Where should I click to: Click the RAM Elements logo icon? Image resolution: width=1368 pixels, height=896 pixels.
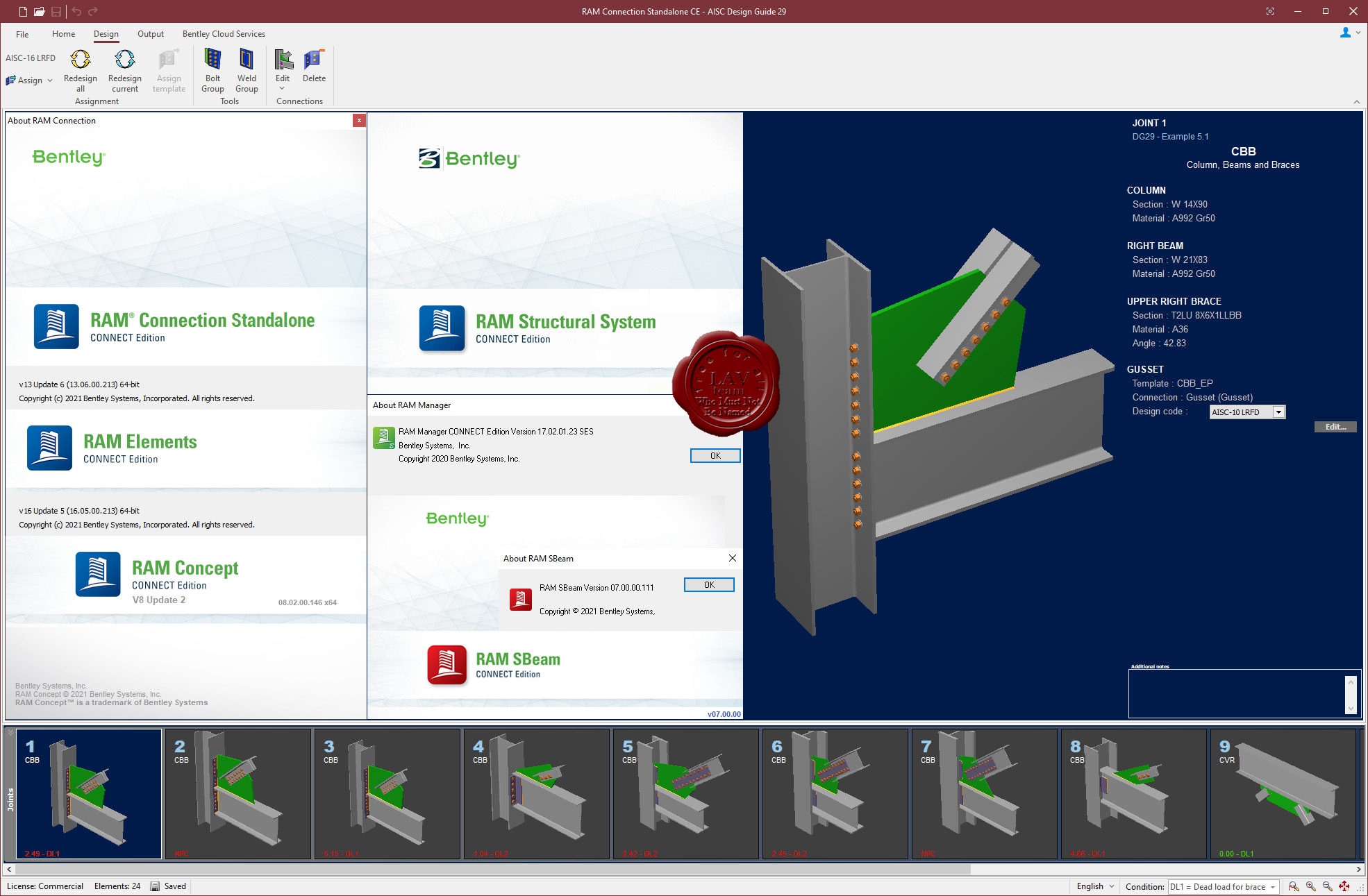[x=49, y=448]
